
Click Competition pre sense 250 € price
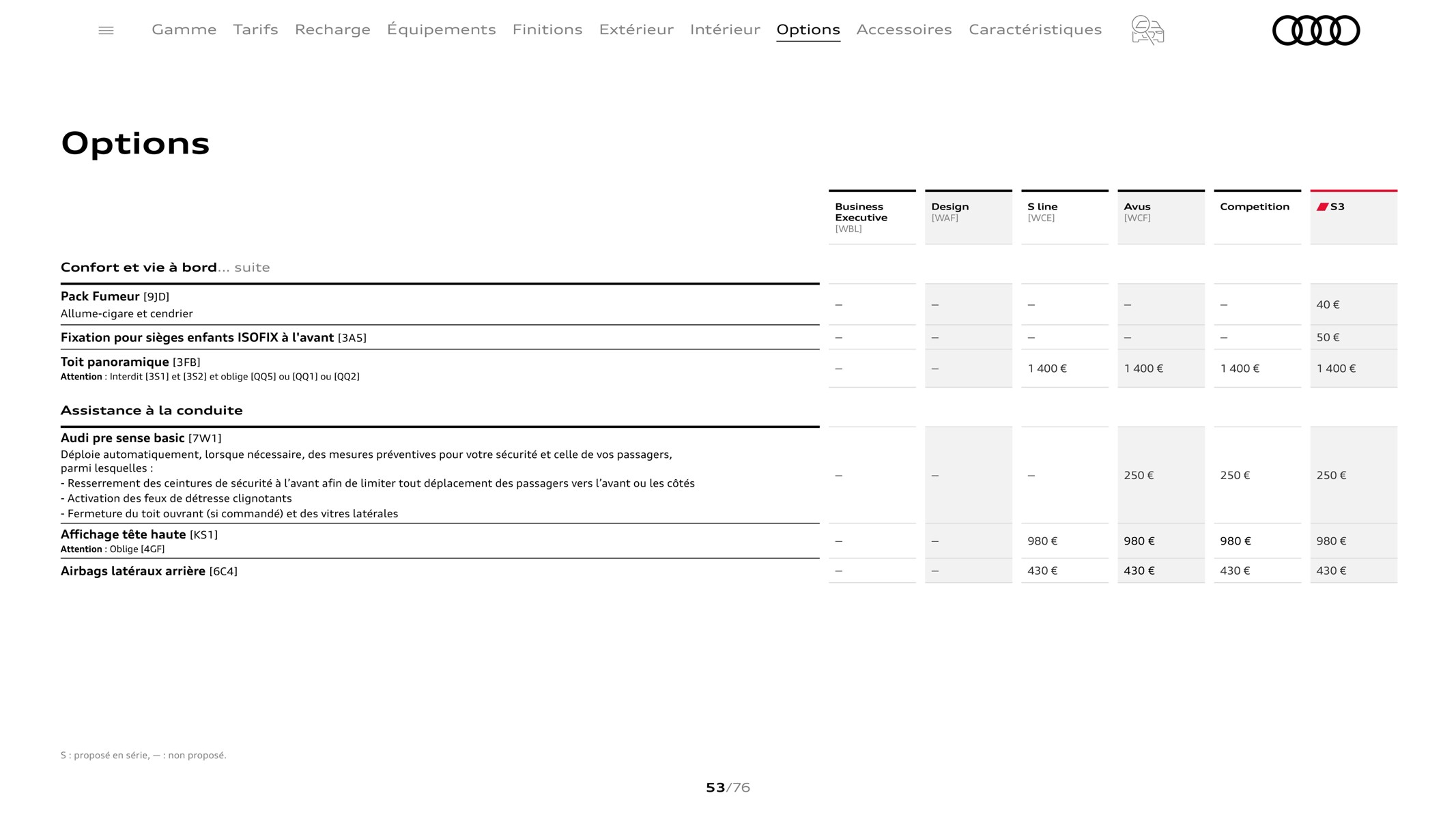pyautogui.click(x=1235, y=475)
